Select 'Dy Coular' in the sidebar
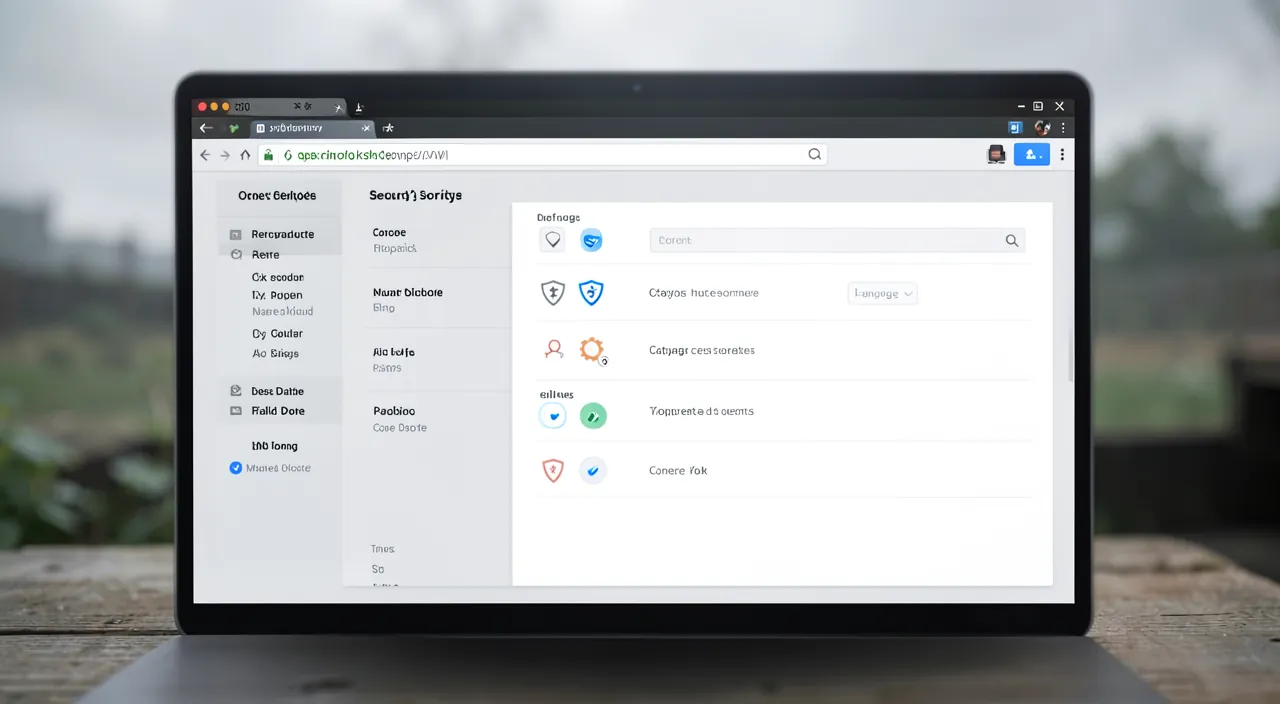The height and width of the screenshot is (704, 1280). click(x=277, y=333)
